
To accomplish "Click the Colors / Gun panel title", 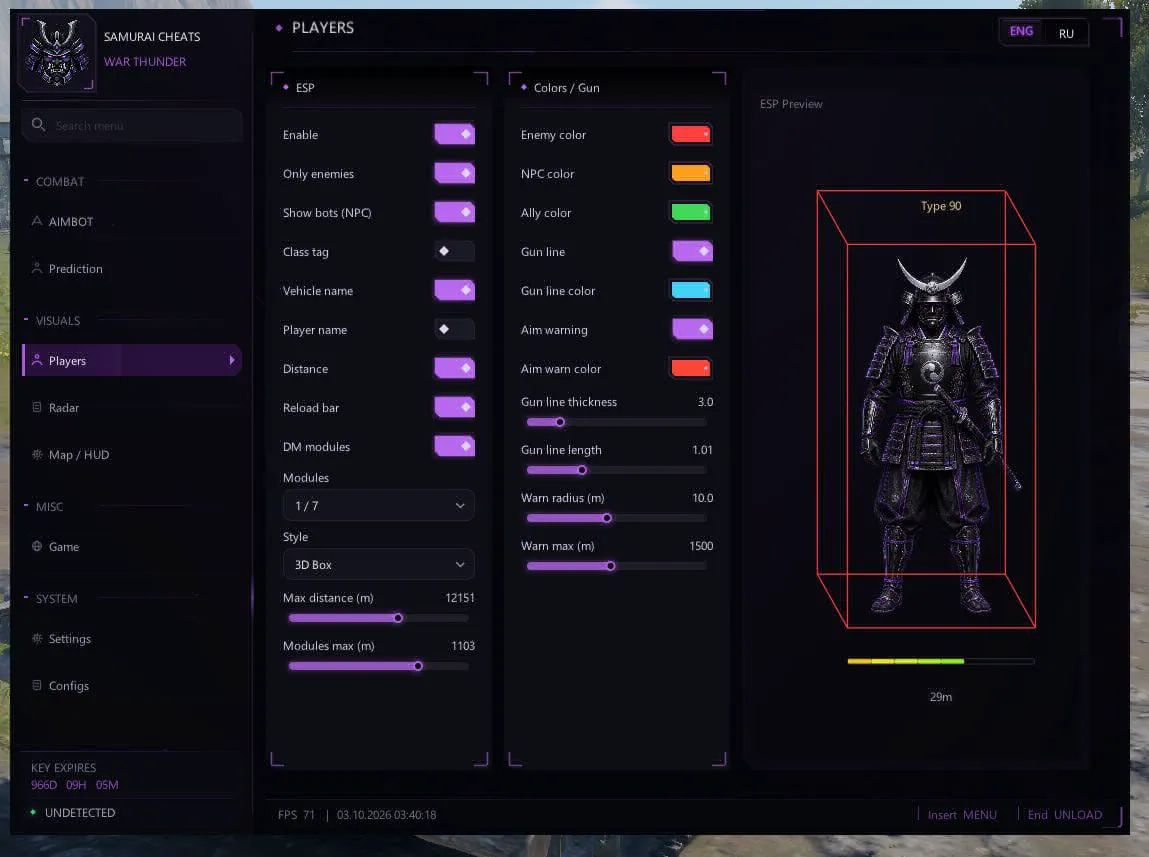I will coord(566,87).
